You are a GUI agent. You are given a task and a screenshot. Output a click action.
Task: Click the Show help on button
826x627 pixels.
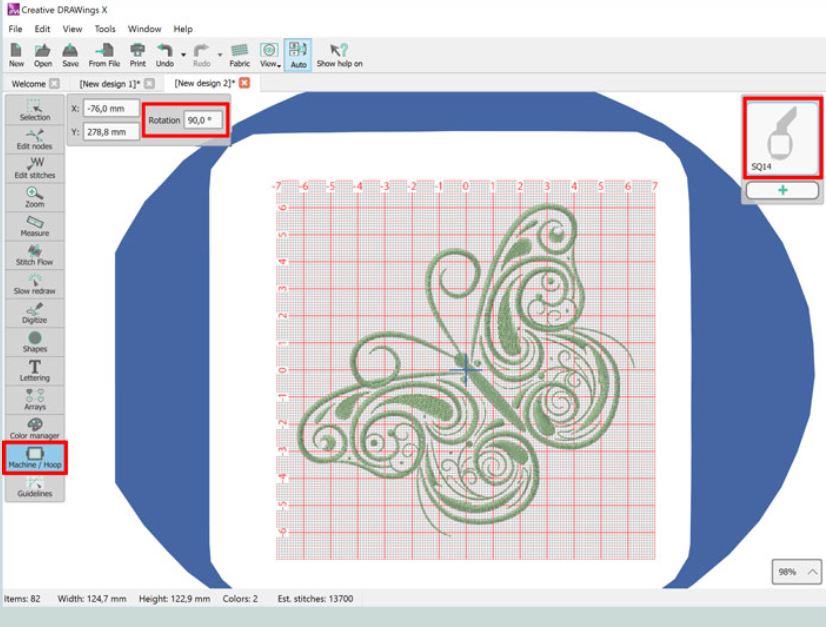(x=340, y=54)
